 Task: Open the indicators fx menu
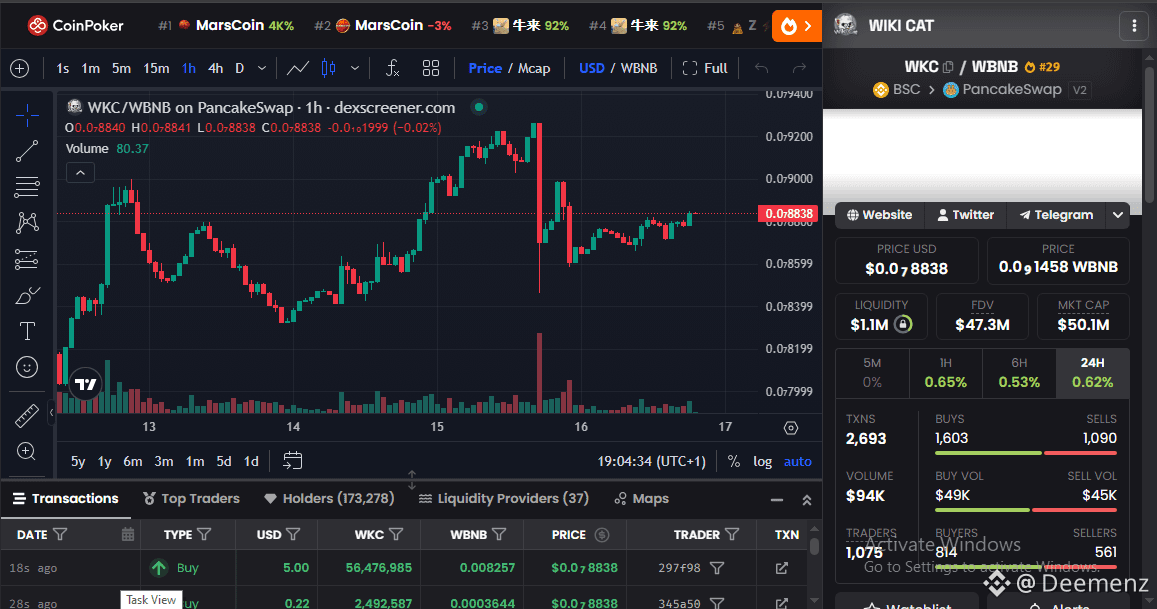click(x=393, y=69)
